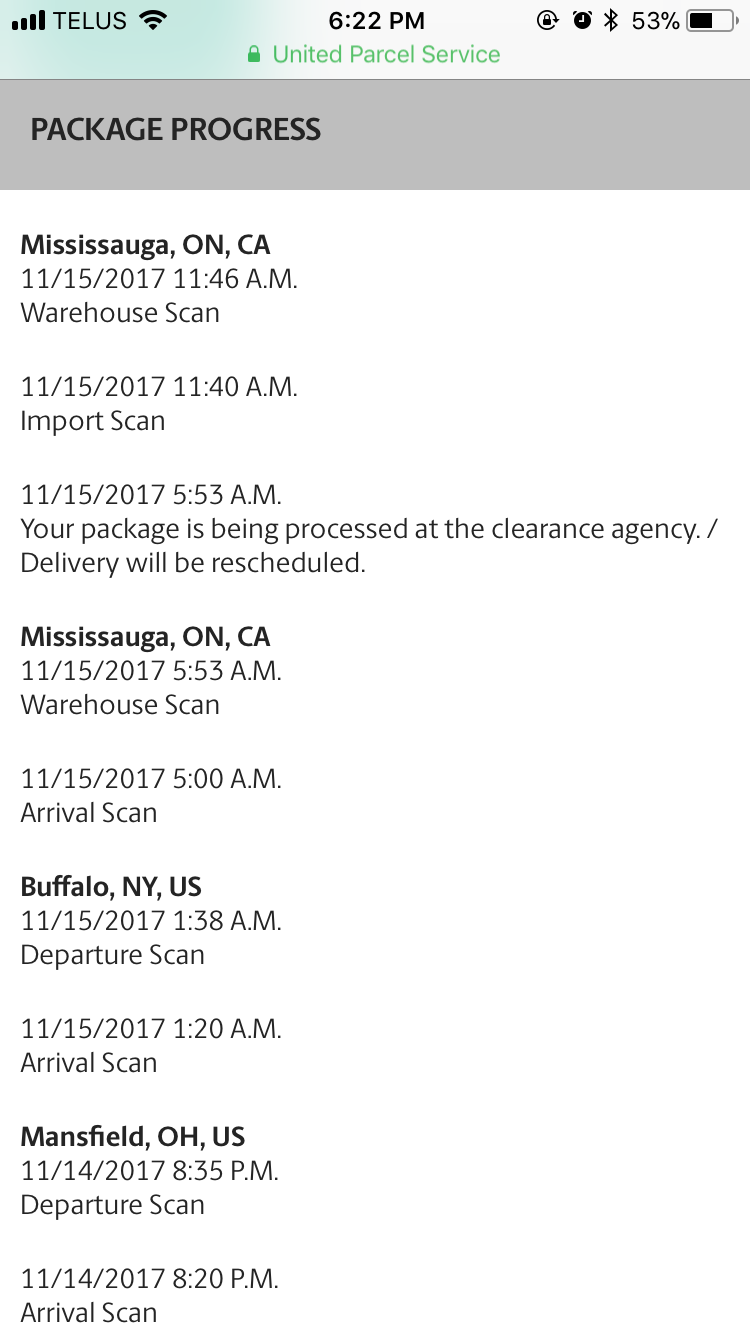Select Buffalo 1:38 A.M. Departure Scan
This screenshot has width=750, height=1334.
pyautogui.click(x=151, y=938)
